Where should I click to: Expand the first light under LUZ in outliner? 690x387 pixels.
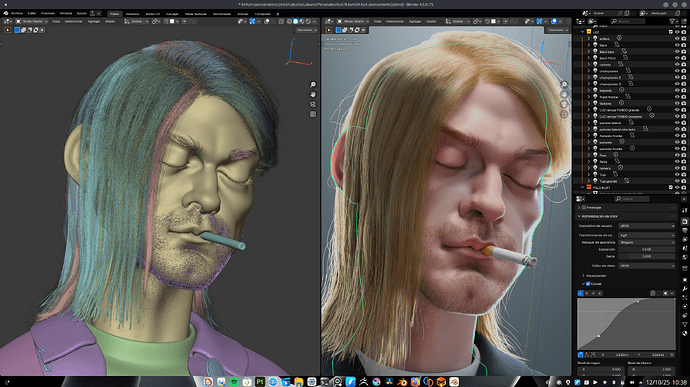click(x=589, y=38)
